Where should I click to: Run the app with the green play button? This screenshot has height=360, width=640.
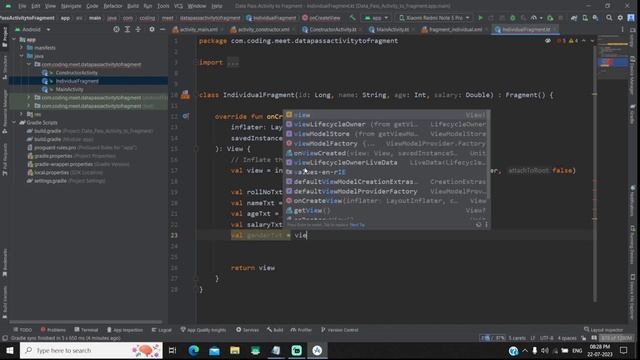tap(480, 18)
